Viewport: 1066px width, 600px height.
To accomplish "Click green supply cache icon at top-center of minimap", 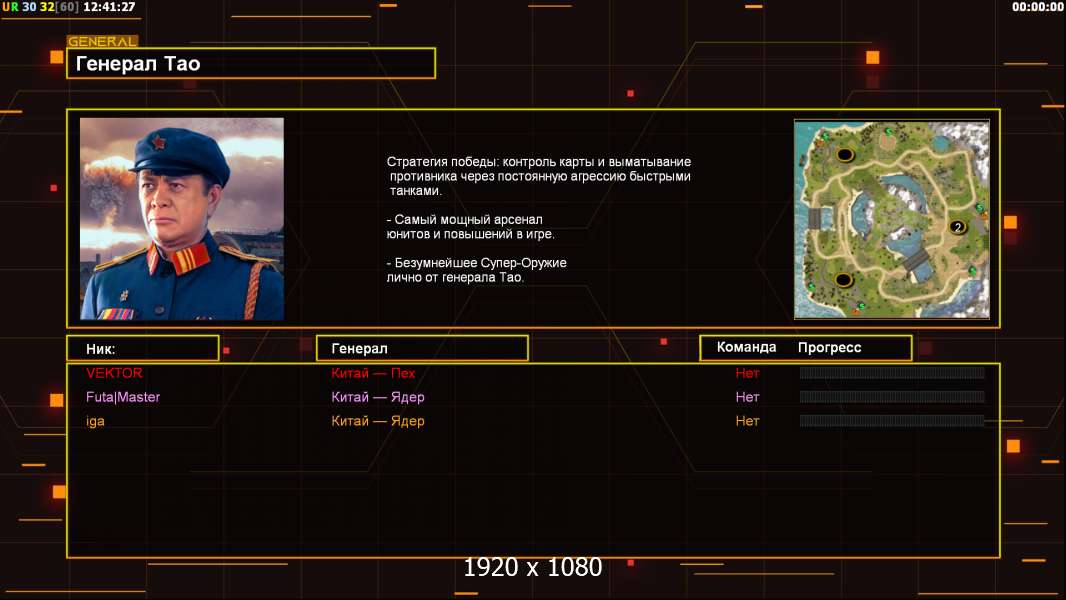I will pyautogui.click(x=889, y=131).
